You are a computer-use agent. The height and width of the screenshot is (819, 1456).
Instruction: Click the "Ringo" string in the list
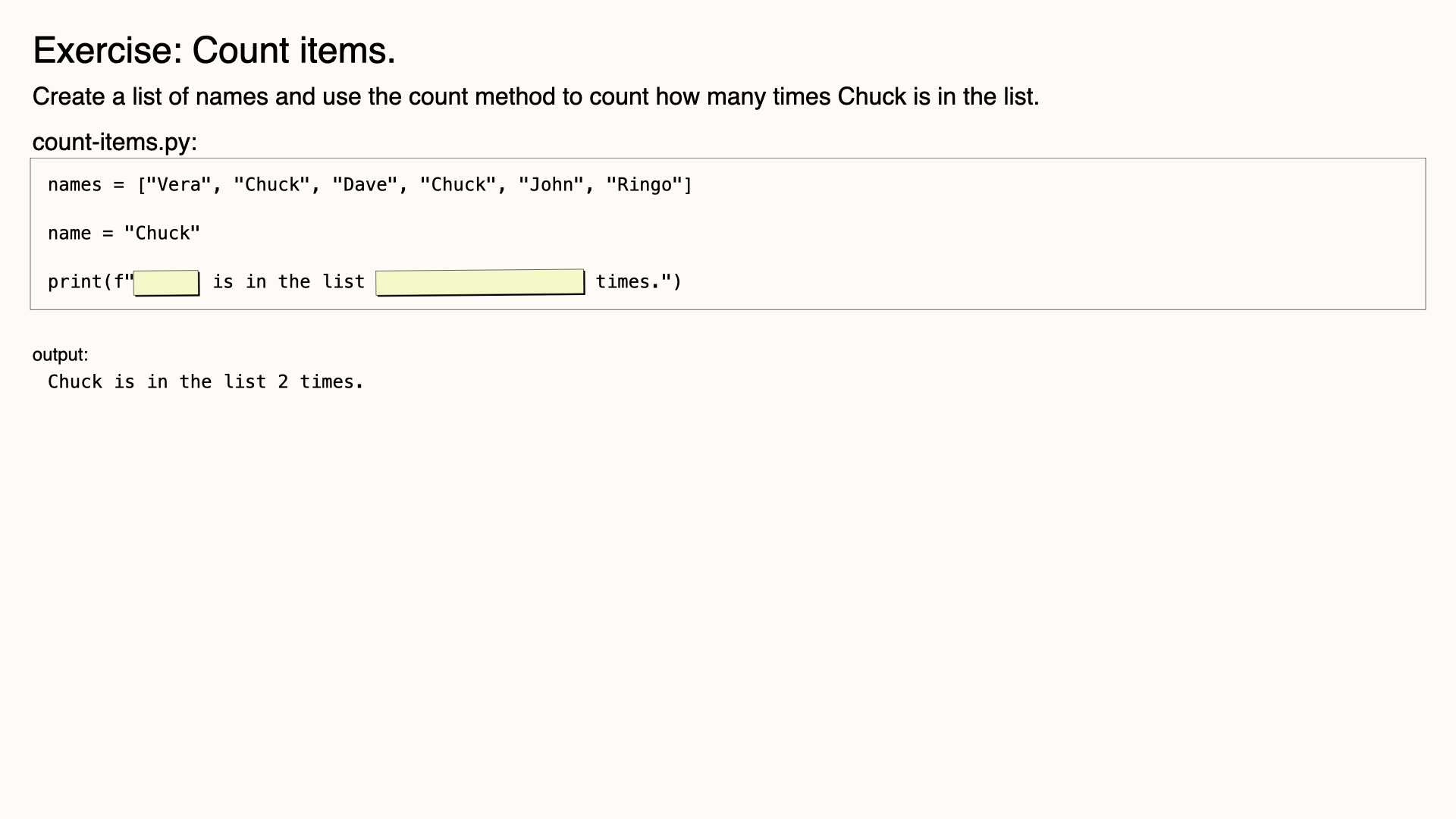coord(645,185)
